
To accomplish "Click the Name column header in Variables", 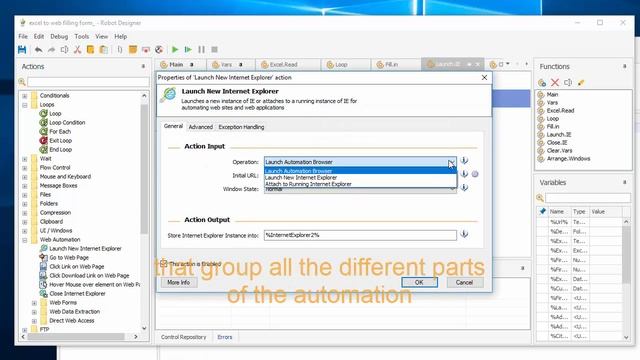I will pos(557,211).
